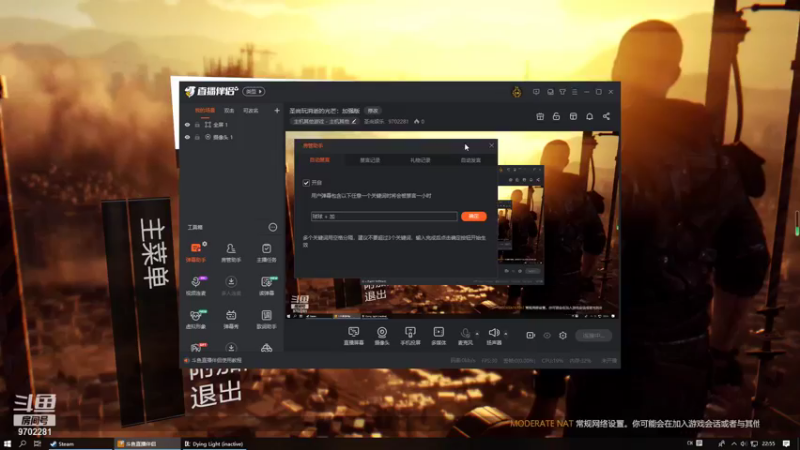Select the first orange dialog tab
The image size is (800, 450).
tap(319, 160)
